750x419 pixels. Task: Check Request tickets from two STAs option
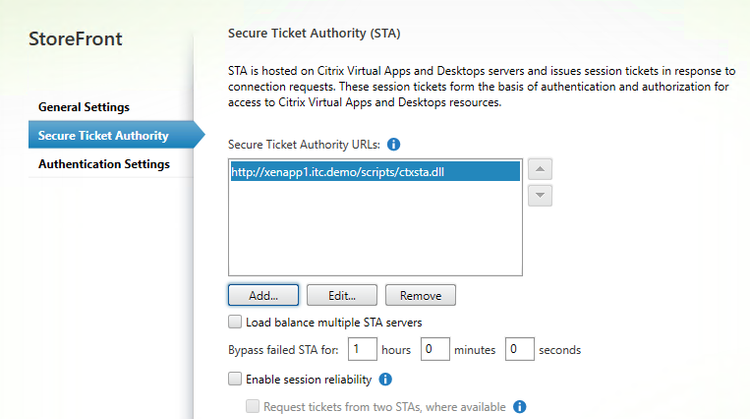(253, 406)
